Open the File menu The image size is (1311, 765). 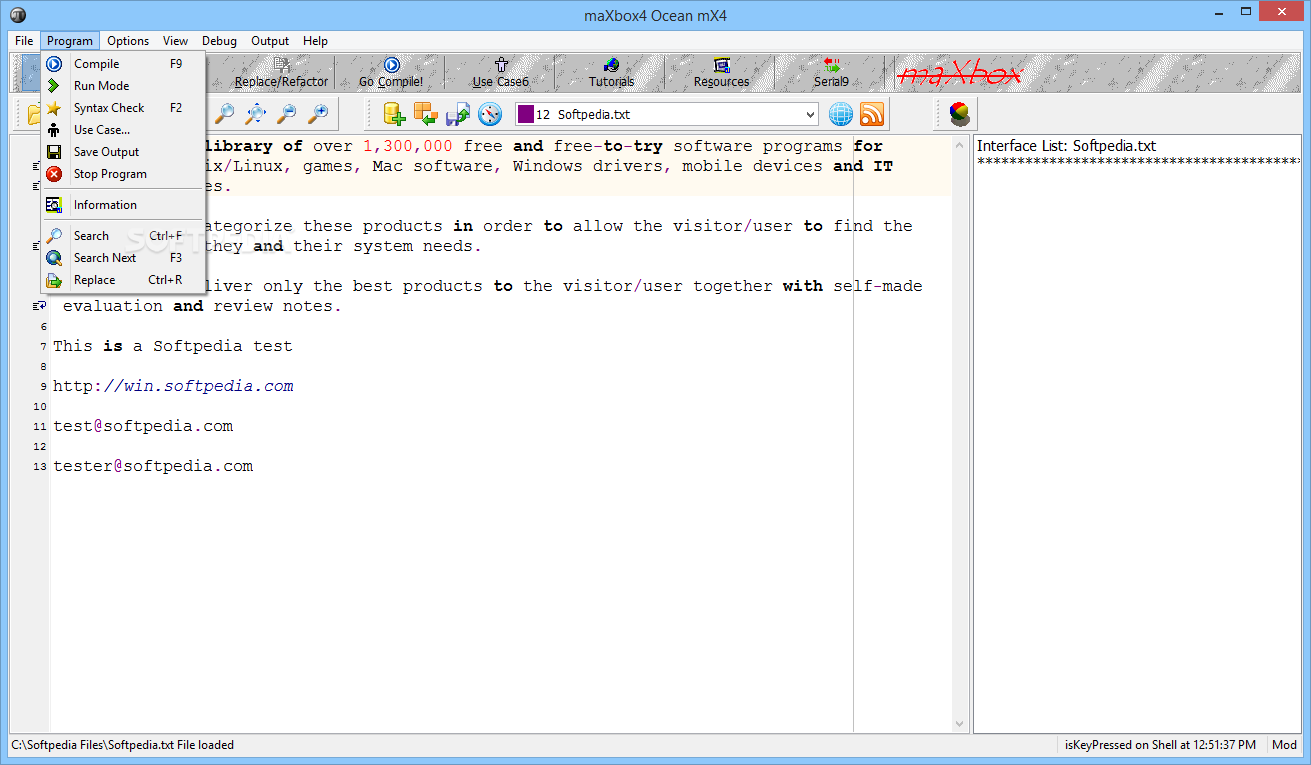point(24,41)
